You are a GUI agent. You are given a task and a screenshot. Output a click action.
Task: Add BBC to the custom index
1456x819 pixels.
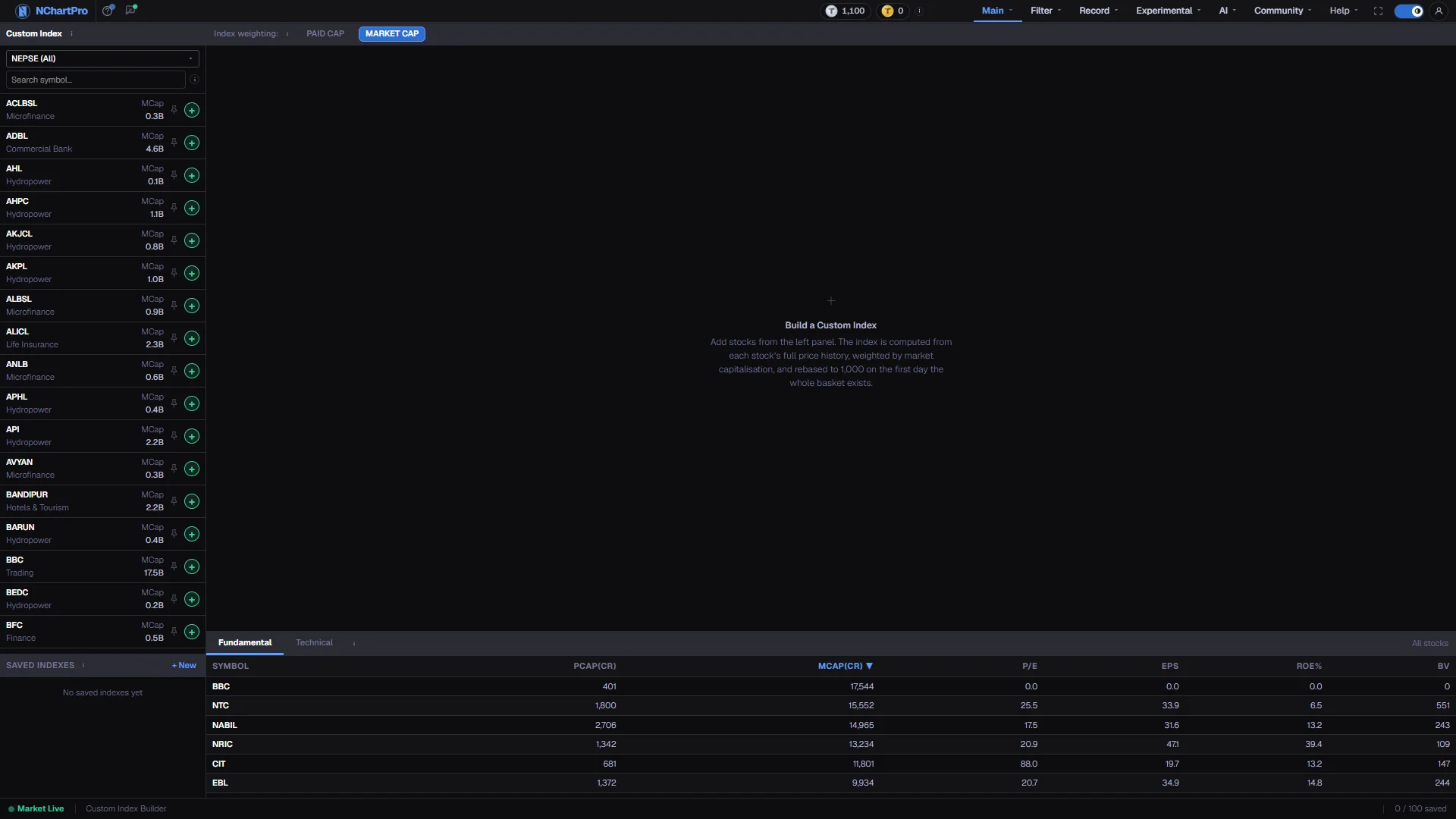click(192, 566)
